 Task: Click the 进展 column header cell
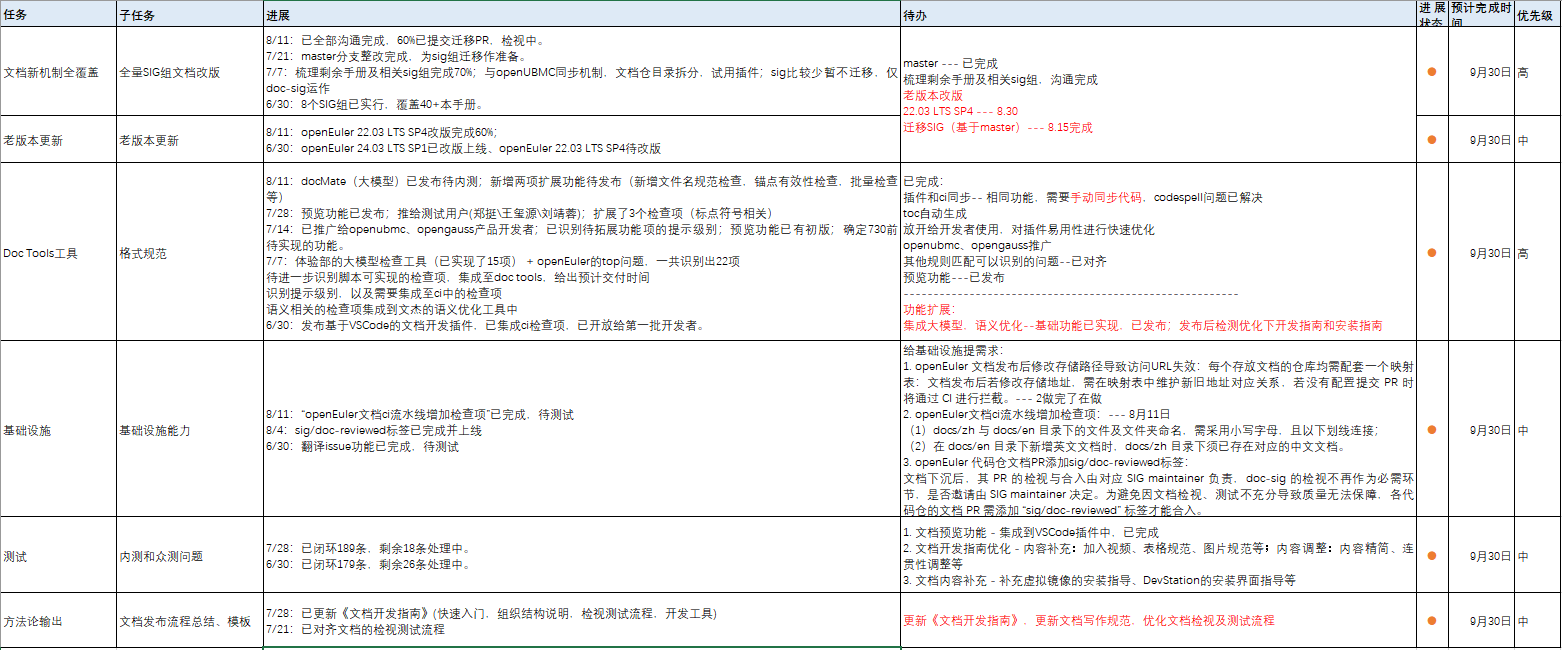coord(580,13)
